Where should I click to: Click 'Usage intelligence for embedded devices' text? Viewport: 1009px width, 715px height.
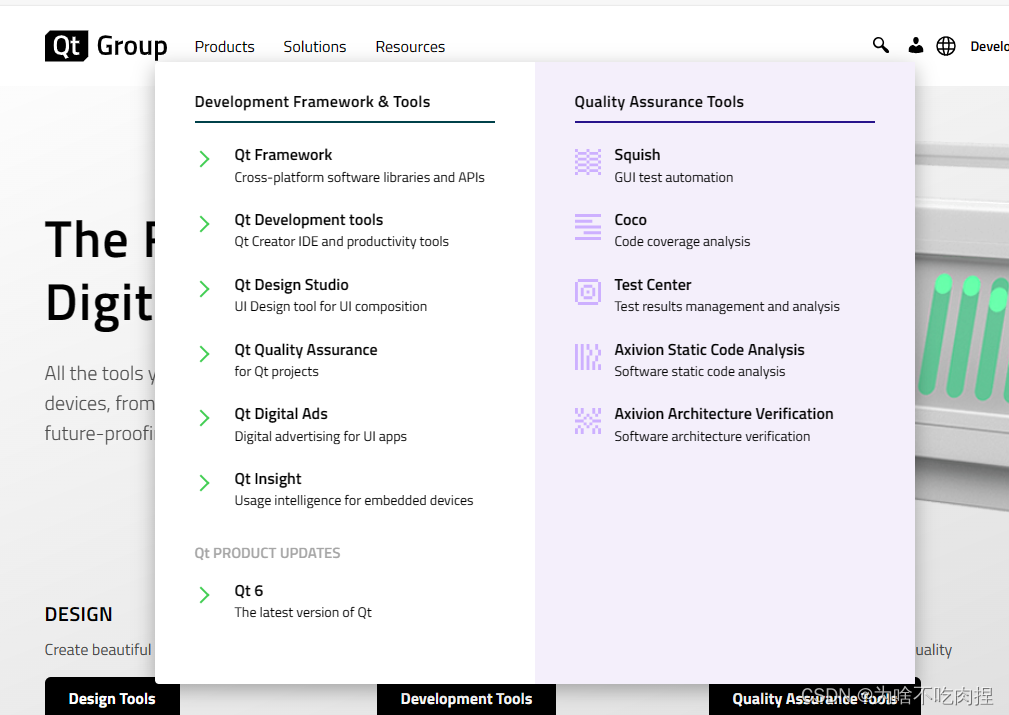pyautogui.click(x=353, y=501)
